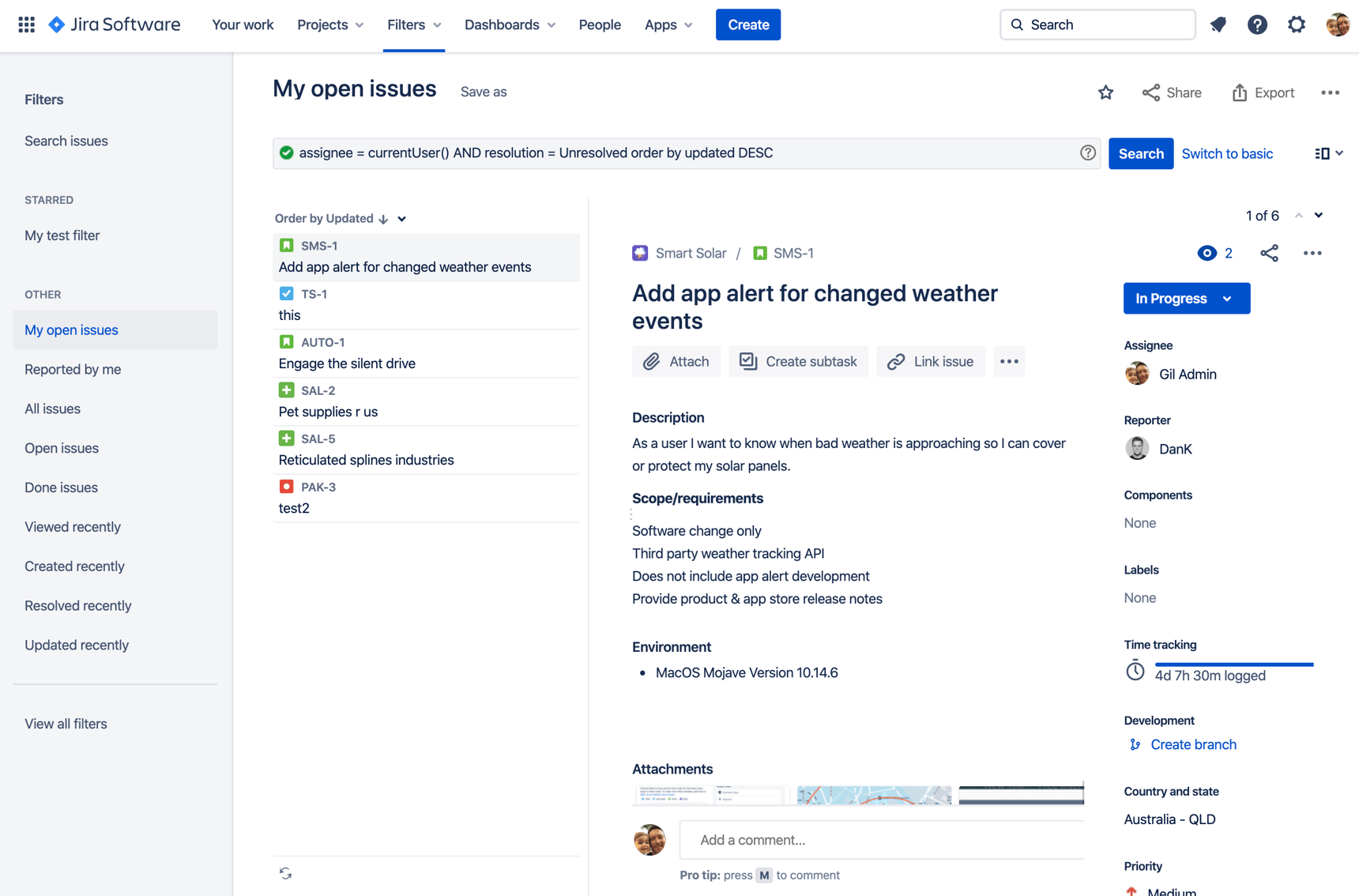Open notifications via the bell icon
This screenshot has height=896, width=1359.
1218,24
